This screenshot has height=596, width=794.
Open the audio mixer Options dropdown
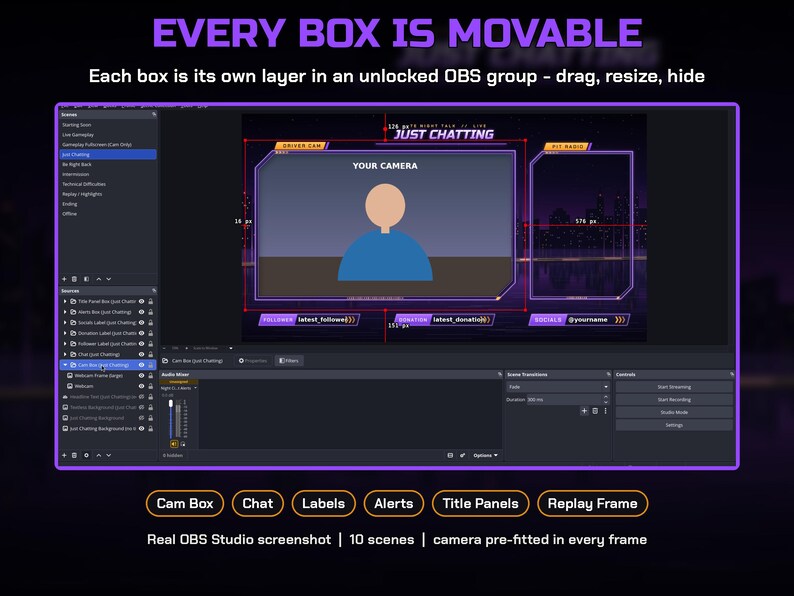point(485,455)
